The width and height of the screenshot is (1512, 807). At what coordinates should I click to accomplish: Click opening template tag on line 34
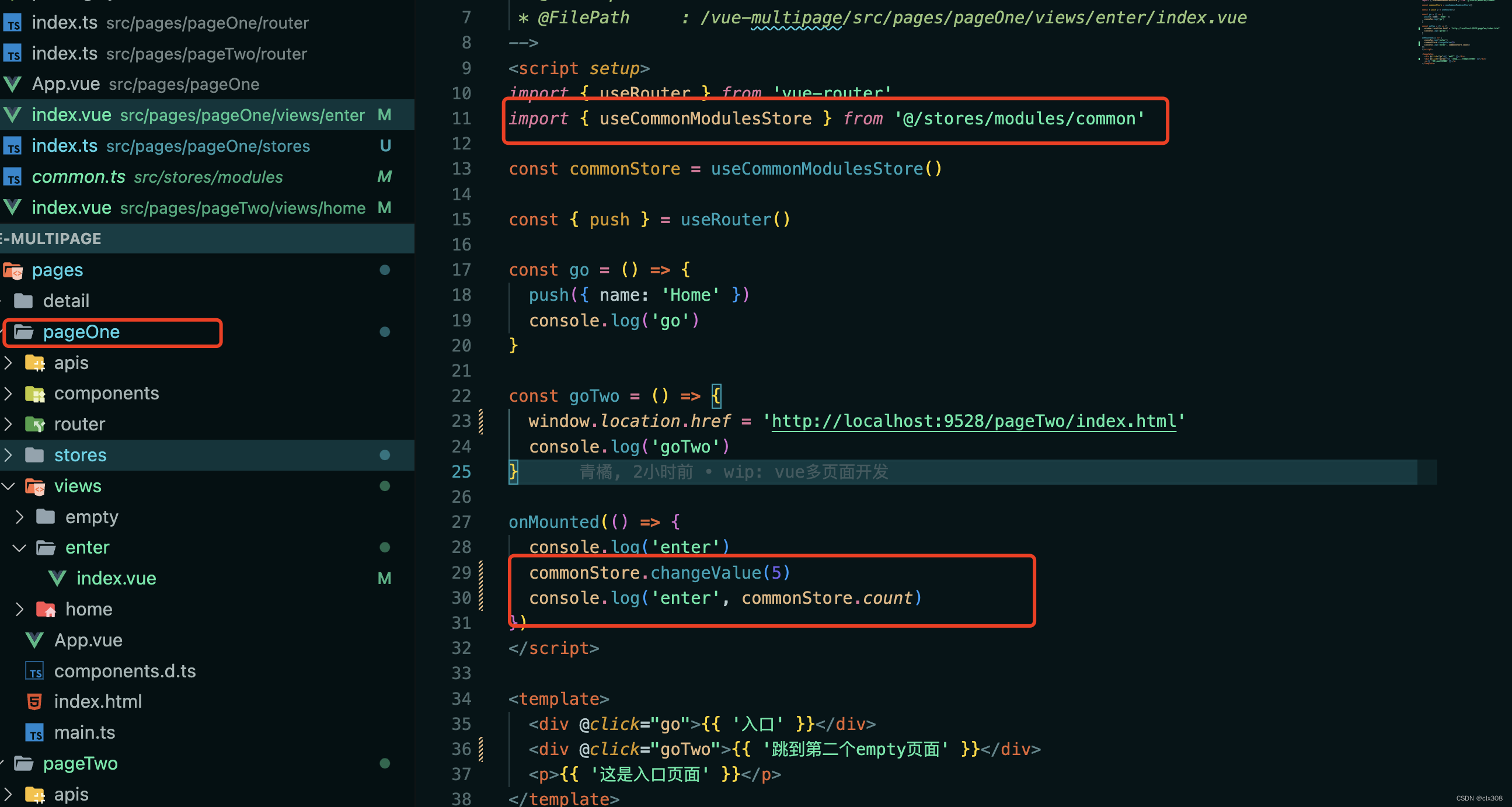[559, 698]
